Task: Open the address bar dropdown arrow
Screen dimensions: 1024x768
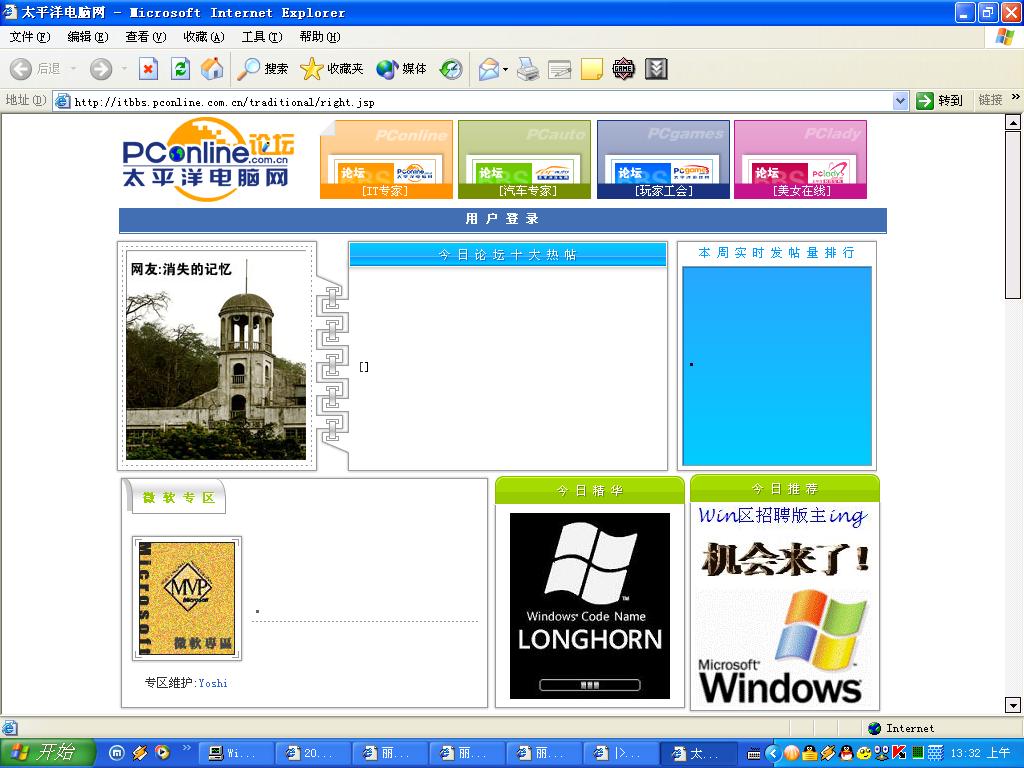Action: (x=901, y=101)
